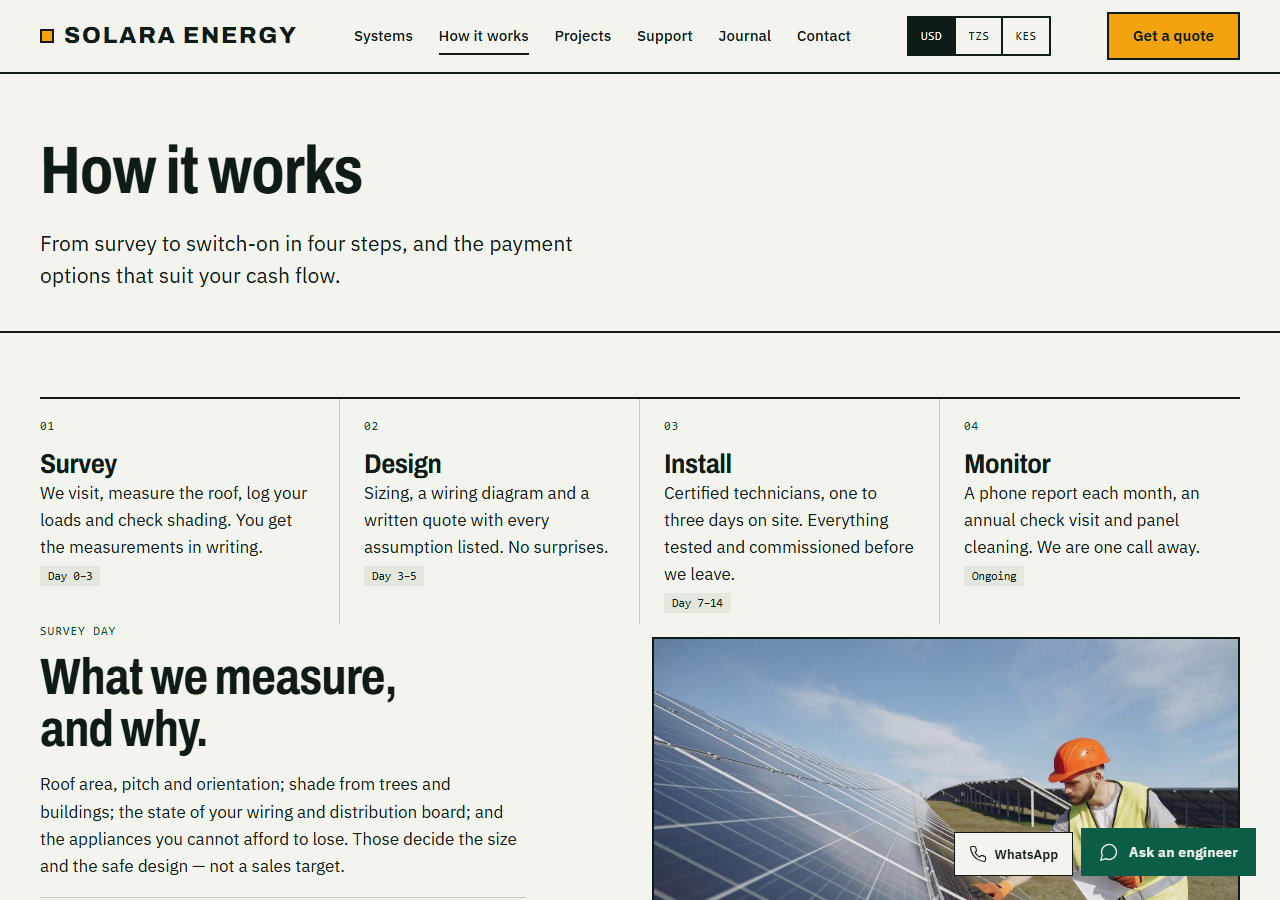Open the Support page
Image resolution: width=1280 pixels, height=900 pixels.
665,36
